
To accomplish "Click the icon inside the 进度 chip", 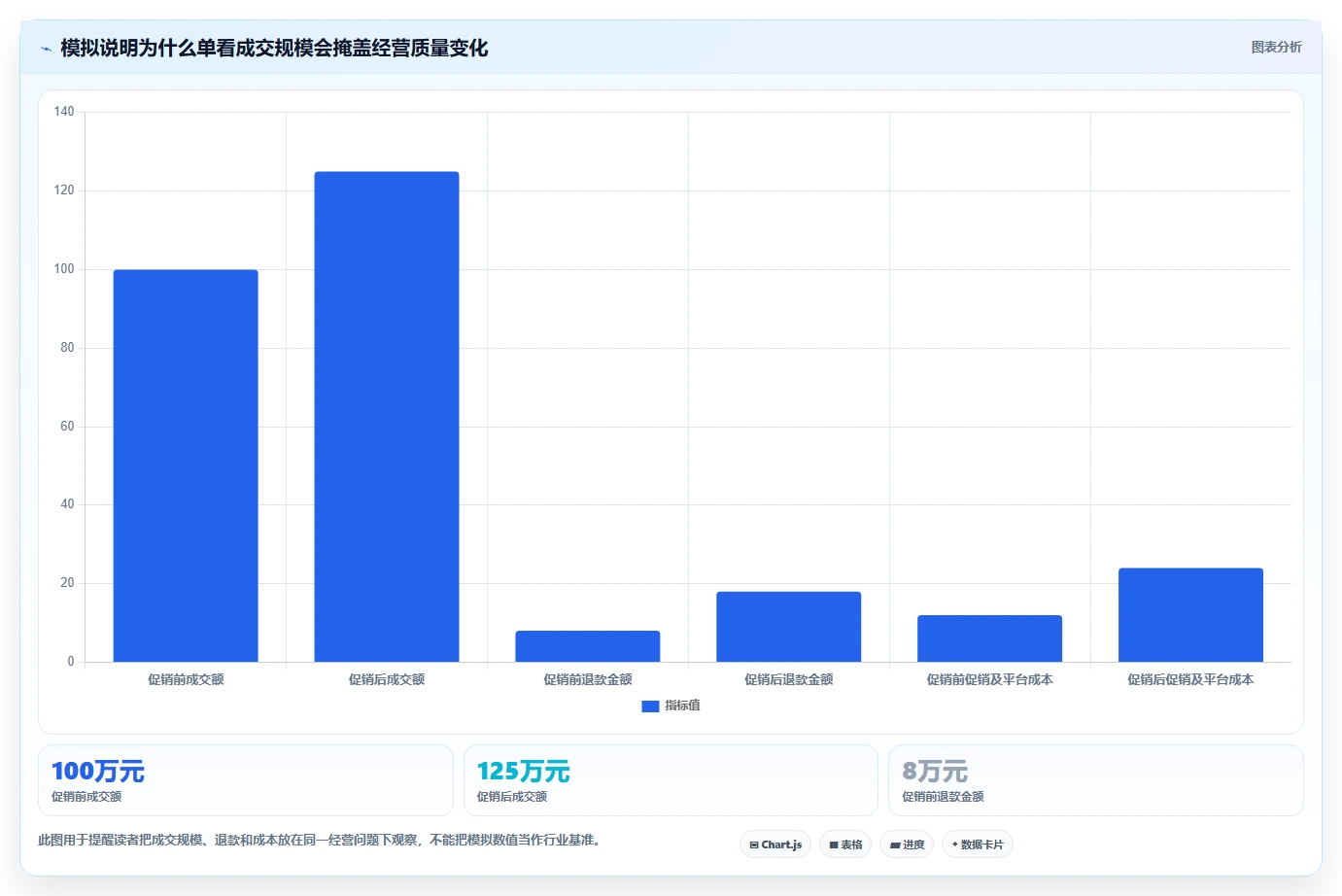I will pyautogui.click(x=895, y=845).
